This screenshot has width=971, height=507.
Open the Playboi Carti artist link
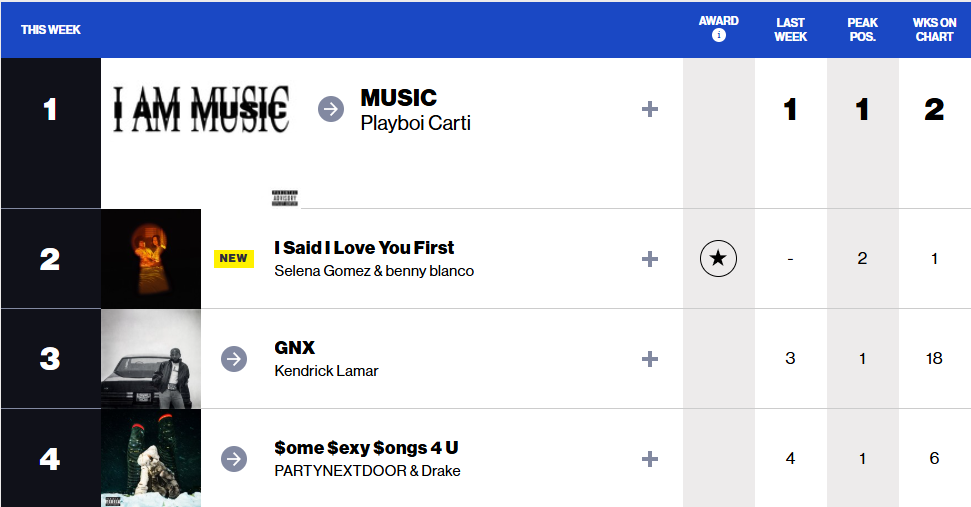click(415, 124)
